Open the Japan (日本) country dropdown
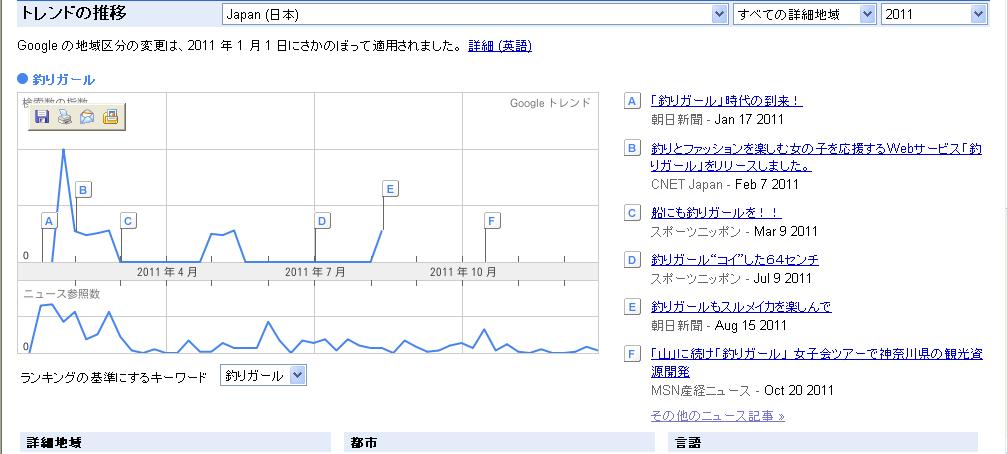 [x=475, y=15]
